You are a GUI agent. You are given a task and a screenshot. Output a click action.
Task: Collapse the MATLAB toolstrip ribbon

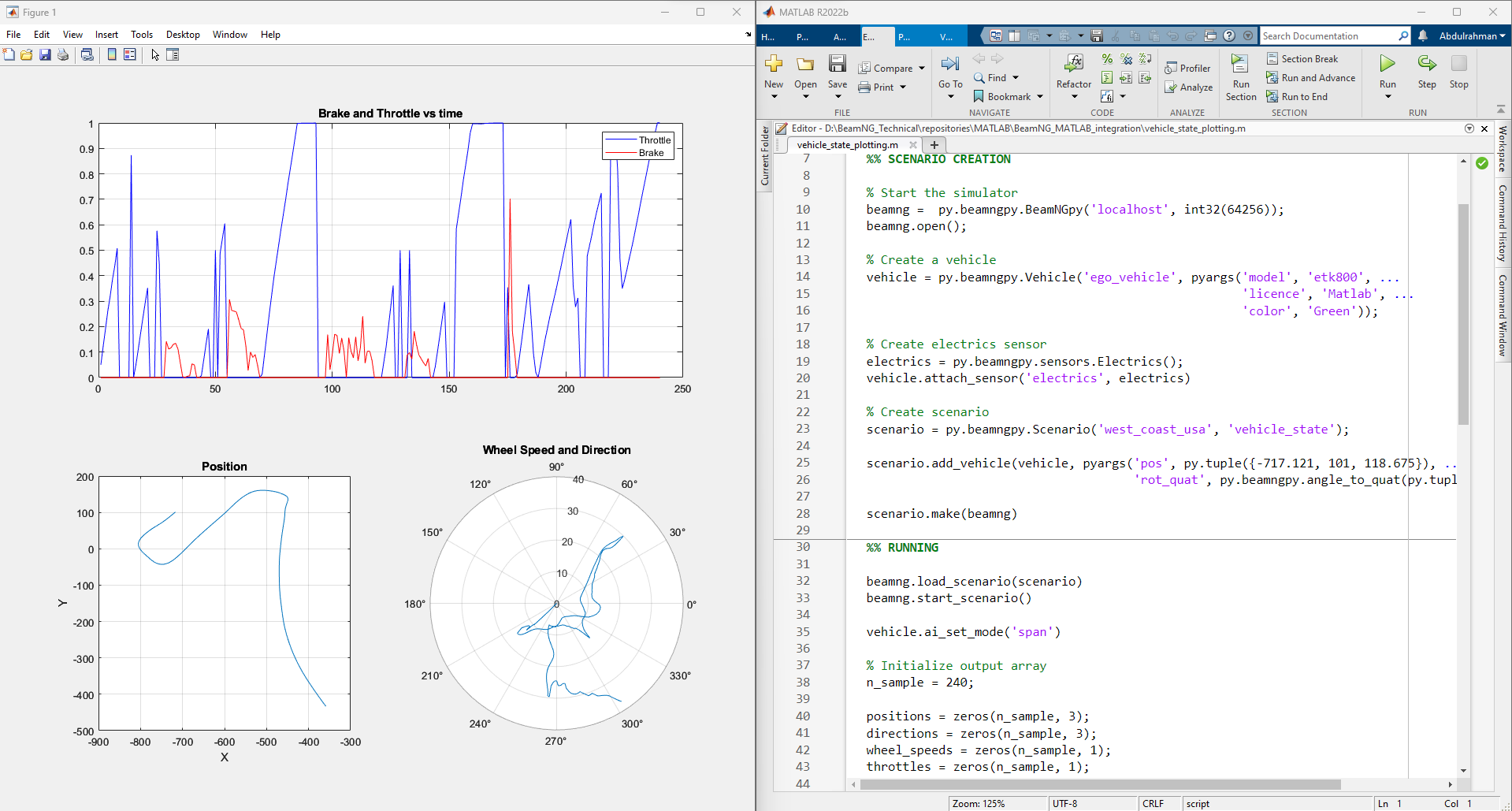tap(1501, 110)
